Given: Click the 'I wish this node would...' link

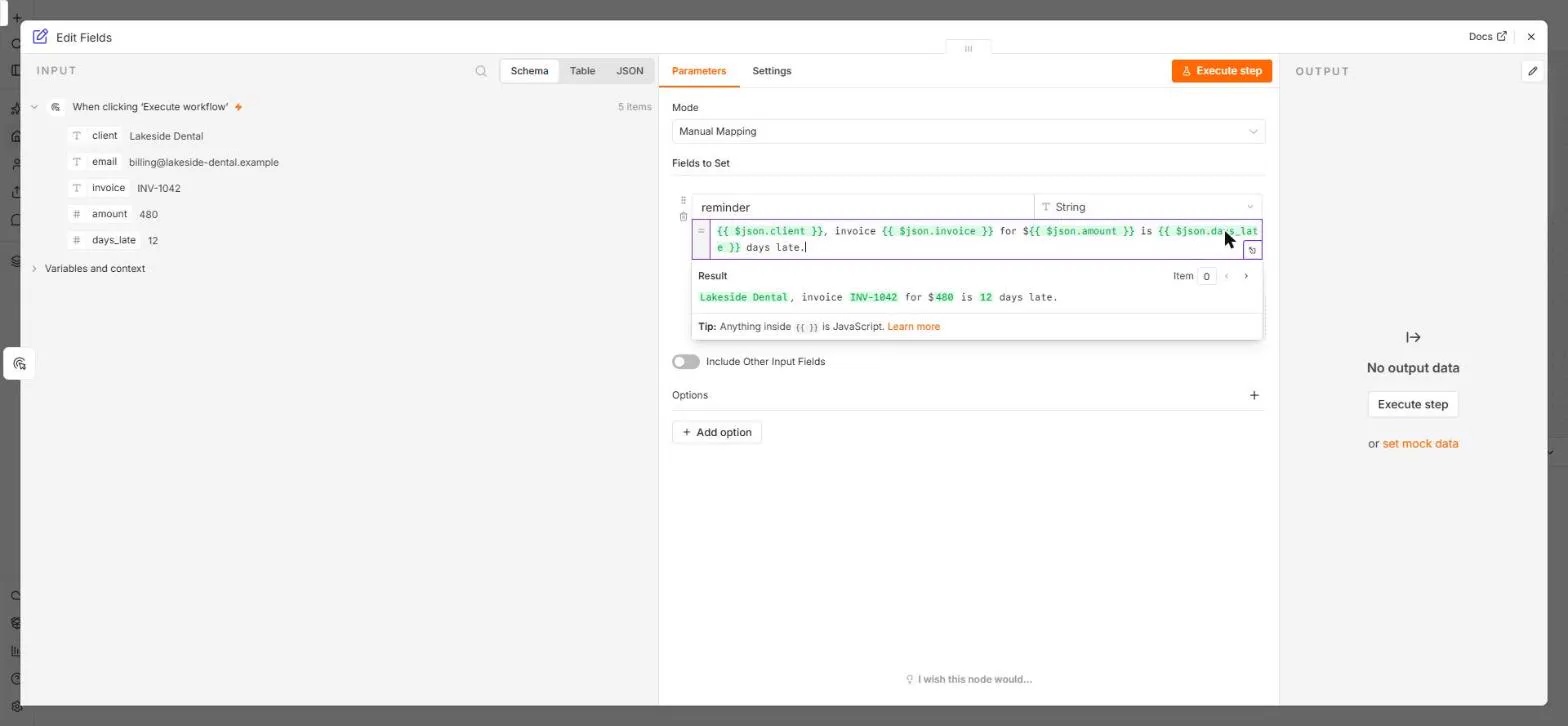Looking at the screenshot, I should [x=968, y=680].
